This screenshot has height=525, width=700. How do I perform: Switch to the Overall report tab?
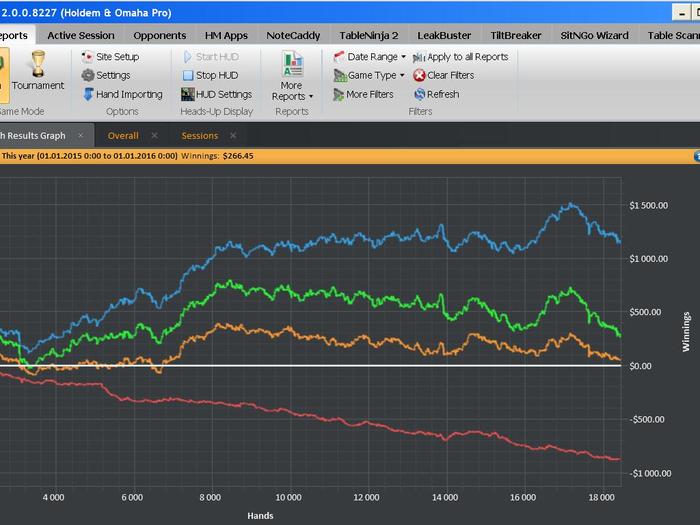click(123, 136)
